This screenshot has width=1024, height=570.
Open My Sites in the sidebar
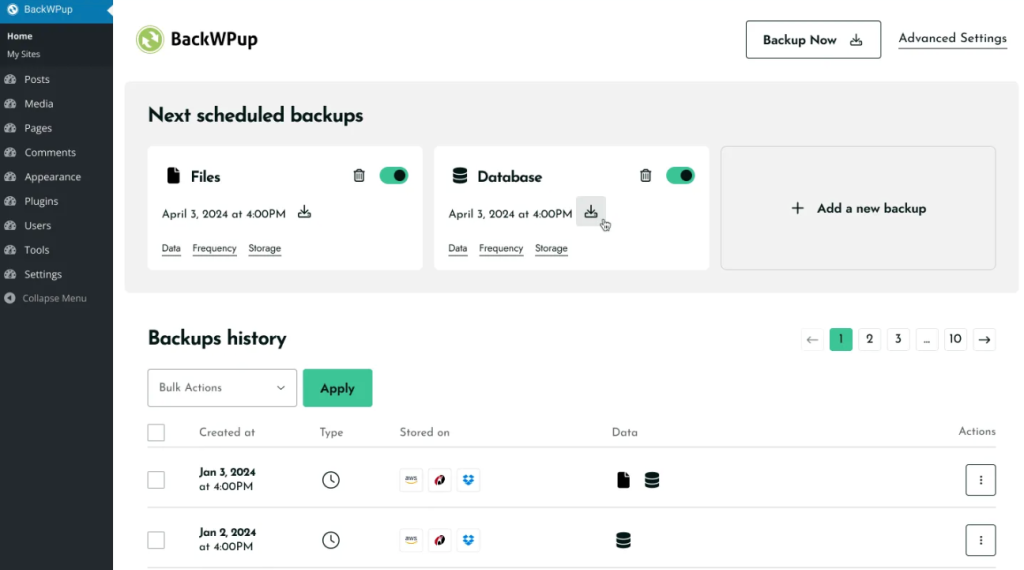(x=24, y=54)
